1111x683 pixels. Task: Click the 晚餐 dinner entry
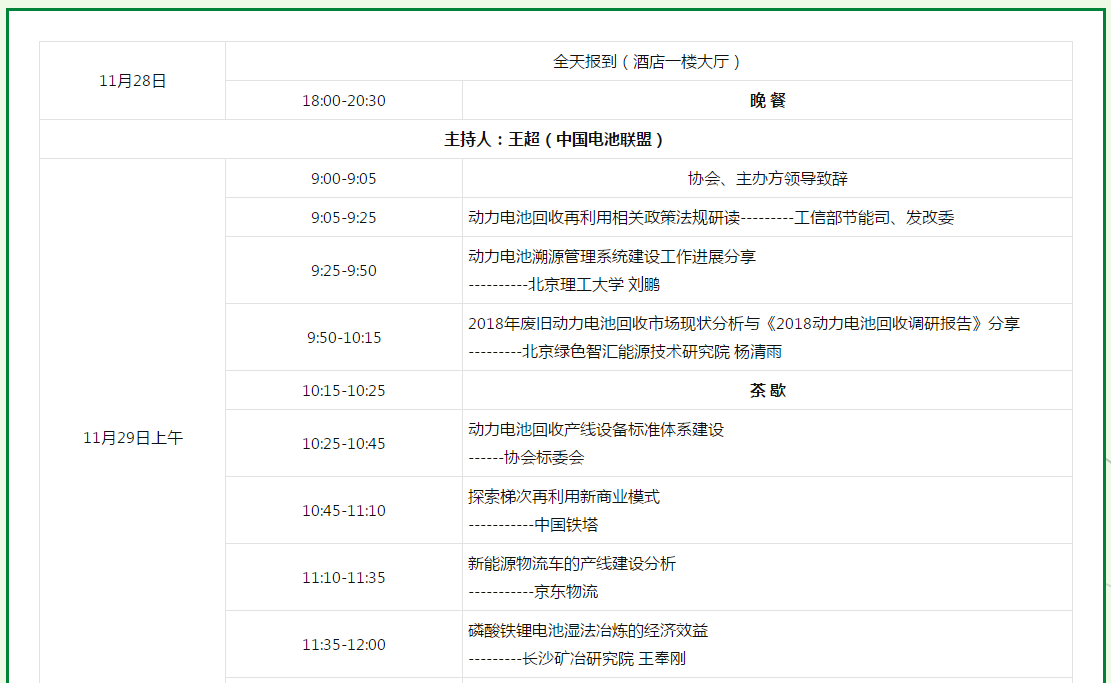pos(767,101)
